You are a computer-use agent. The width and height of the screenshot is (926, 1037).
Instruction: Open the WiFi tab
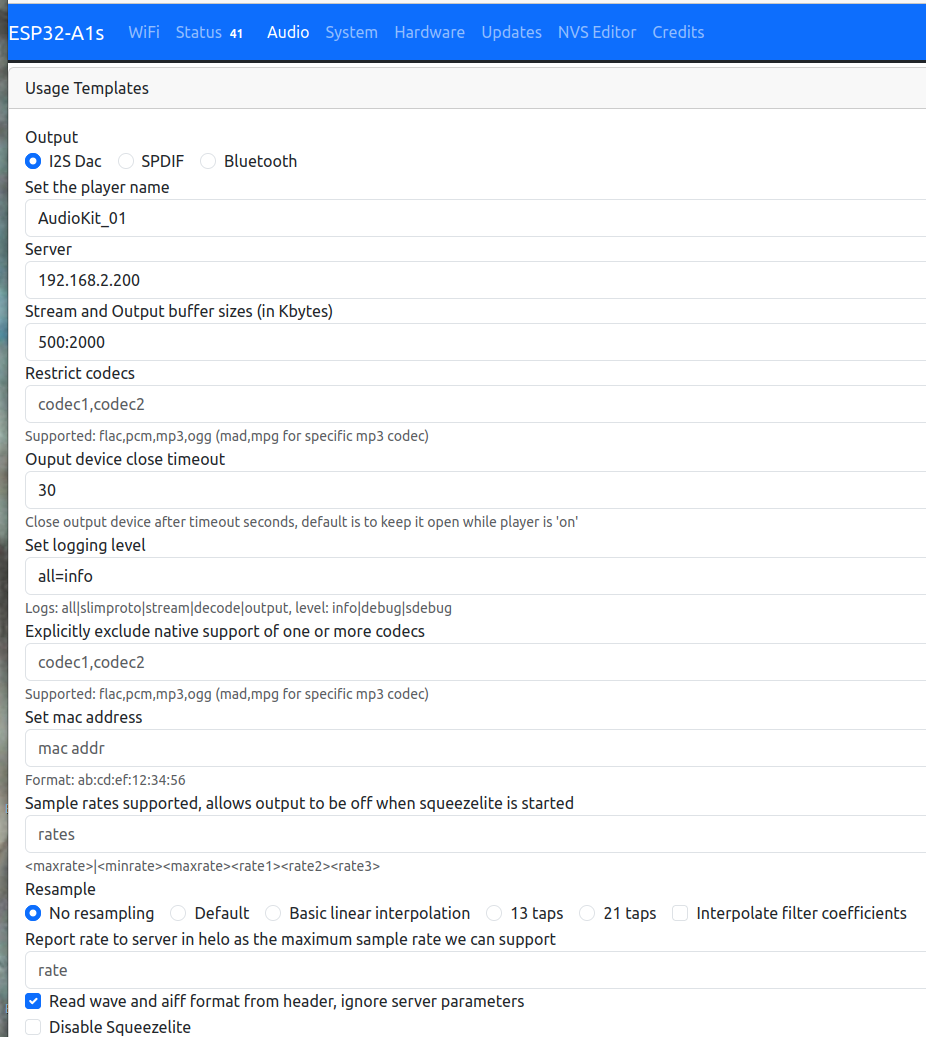coord(144,32)
